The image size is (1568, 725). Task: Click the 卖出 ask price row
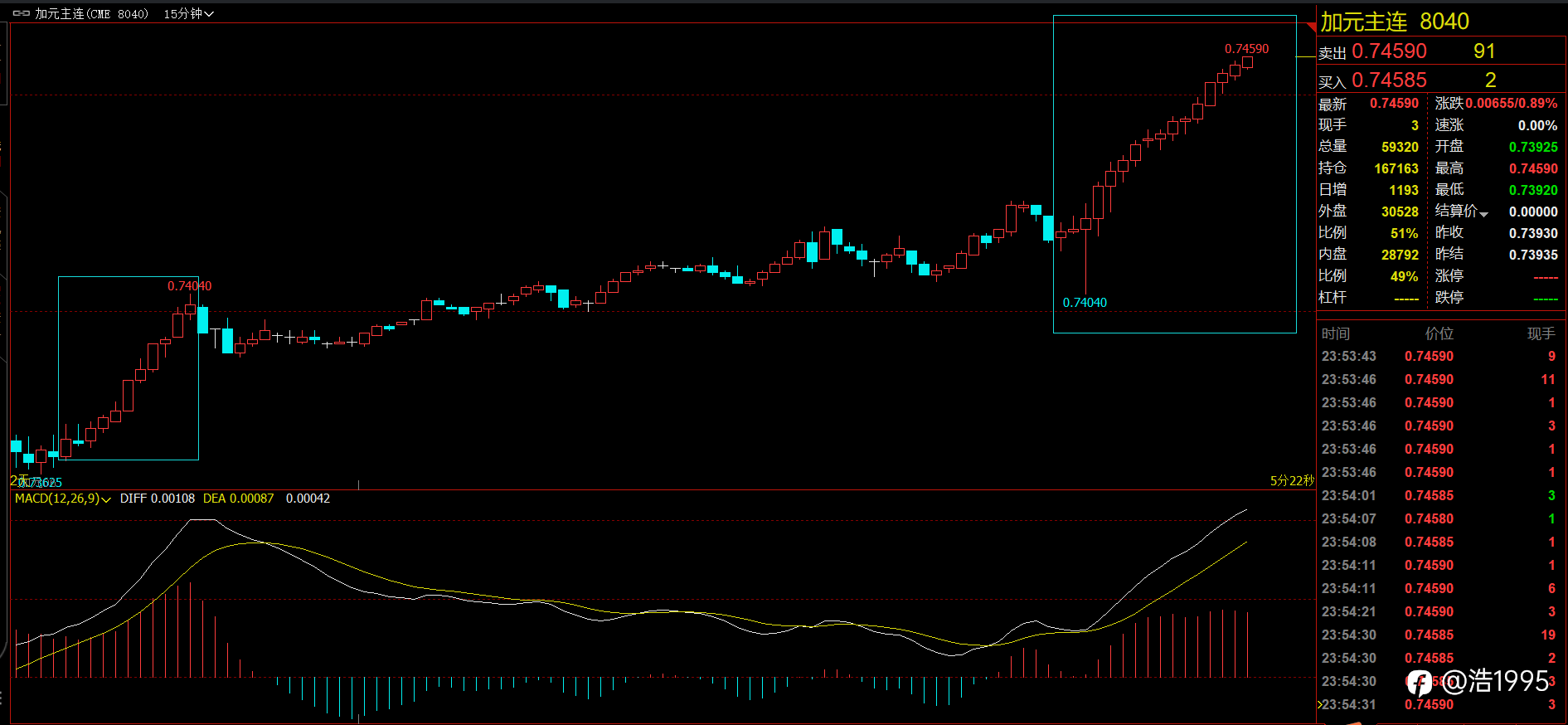click(x=1441, y=51)
